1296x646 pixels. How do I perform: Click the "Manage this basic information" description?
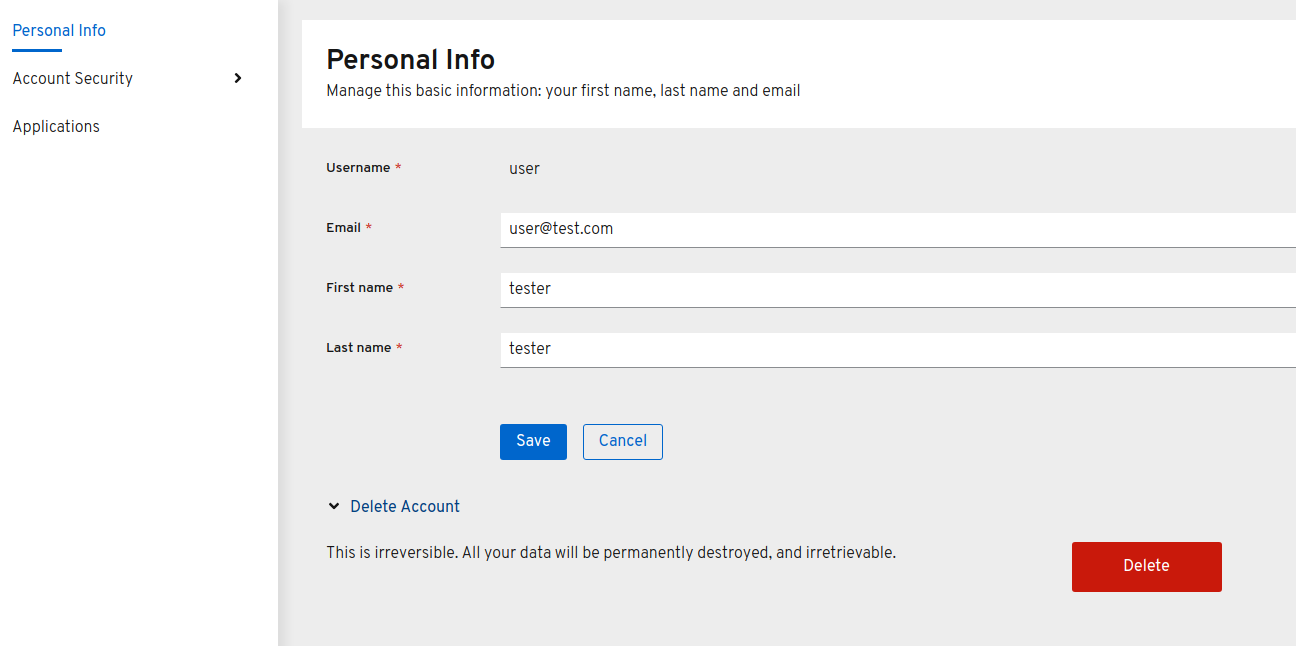(x=563, y=90)
